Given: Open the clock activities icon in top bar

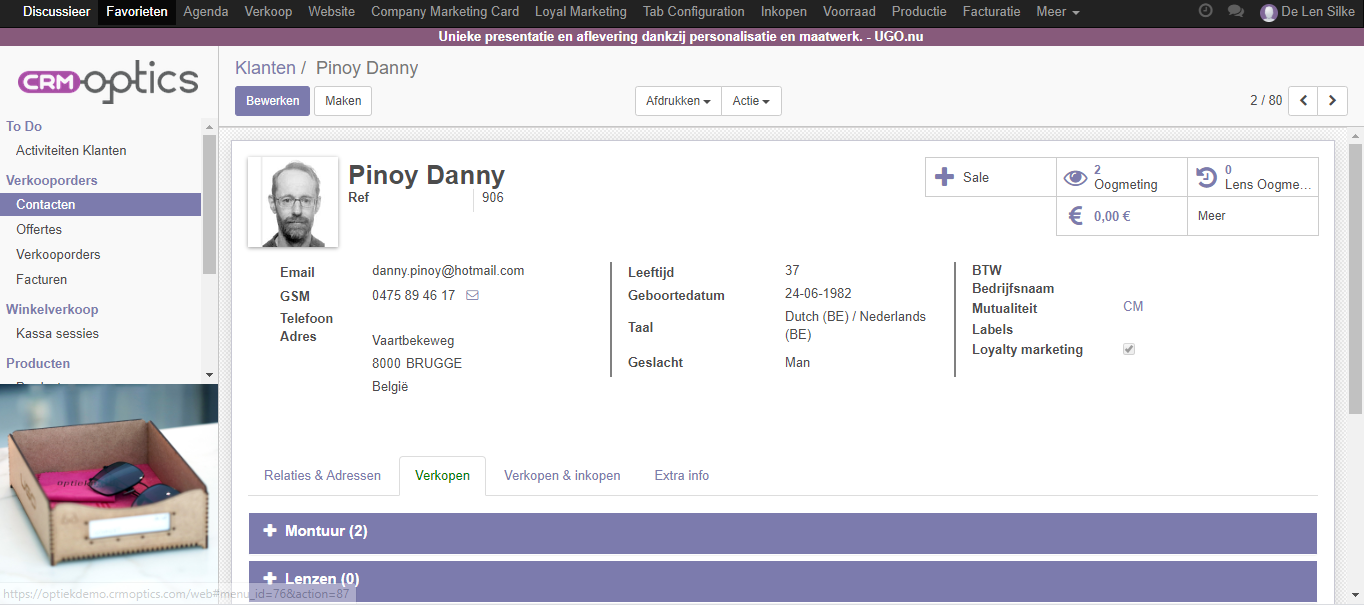Looking at the screenshot, I should click(1205, 11).
